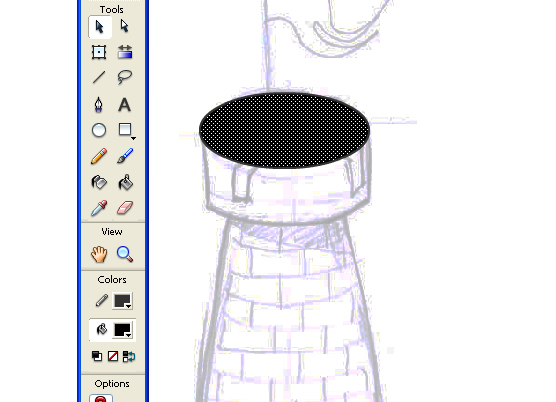The height and width of the screenshot is (402, 556).
Task: Switch to the Zoom magnifier tool
Action: click(125, 254)
